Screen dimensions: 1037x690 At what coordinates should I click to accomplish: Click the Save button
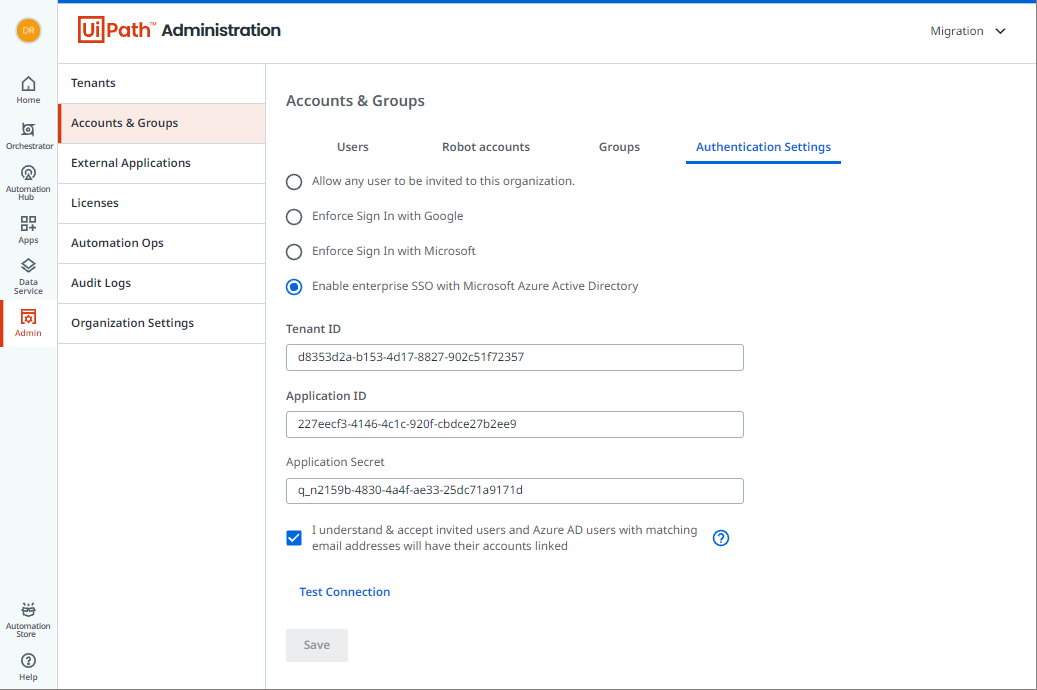[317, 645]
